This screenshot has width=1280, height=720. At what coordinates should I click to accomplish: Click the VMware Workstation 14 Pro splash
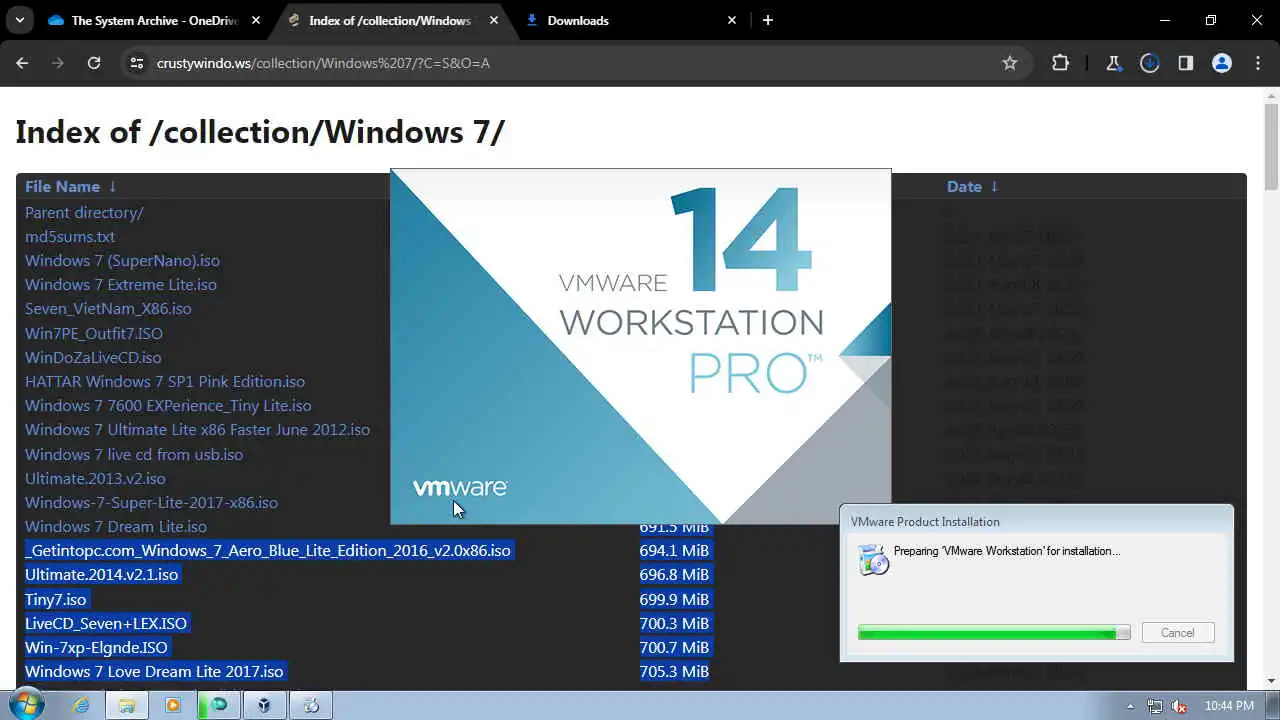tap(640, 346)
